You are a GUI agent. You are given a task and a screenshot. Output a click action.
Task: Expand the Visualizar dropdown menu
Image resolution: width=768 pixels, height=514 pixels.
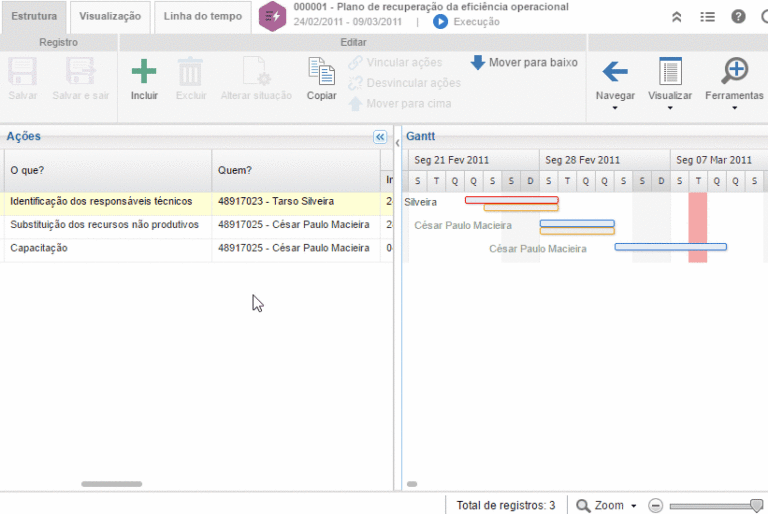(670, 80)
